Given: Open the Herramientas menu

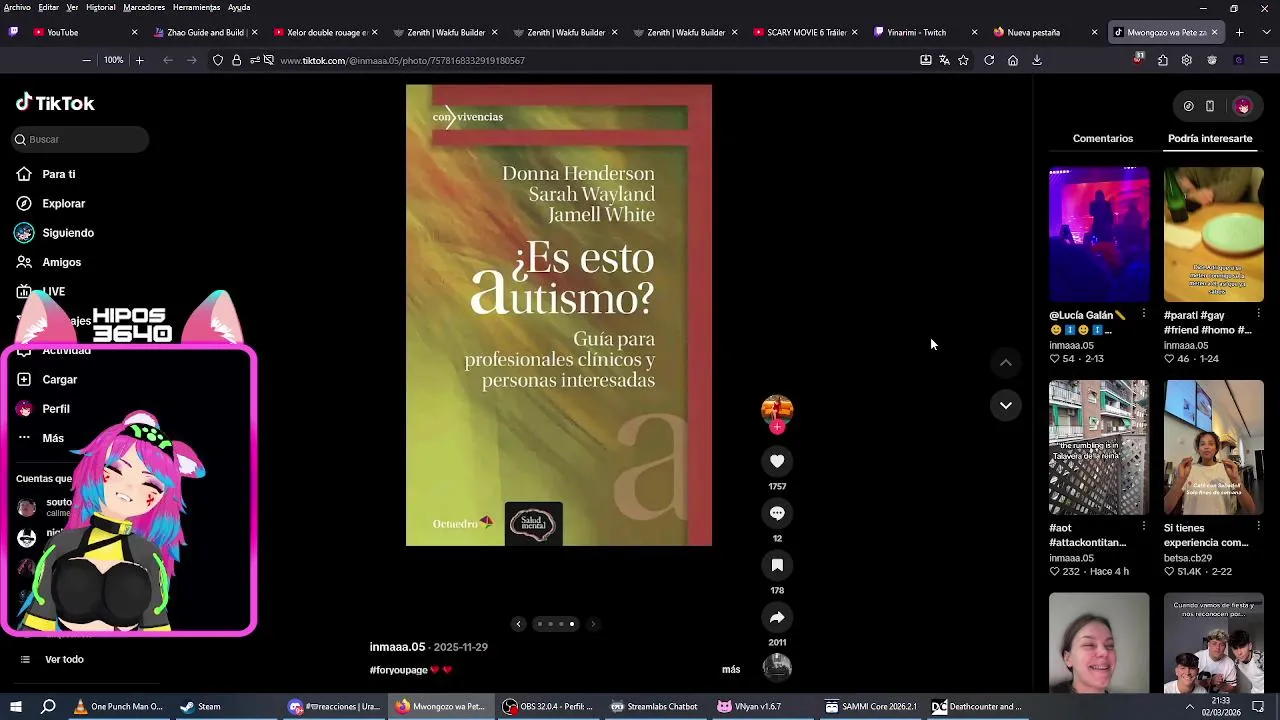Looking at the screenshot, I should (x=196, y=7).
